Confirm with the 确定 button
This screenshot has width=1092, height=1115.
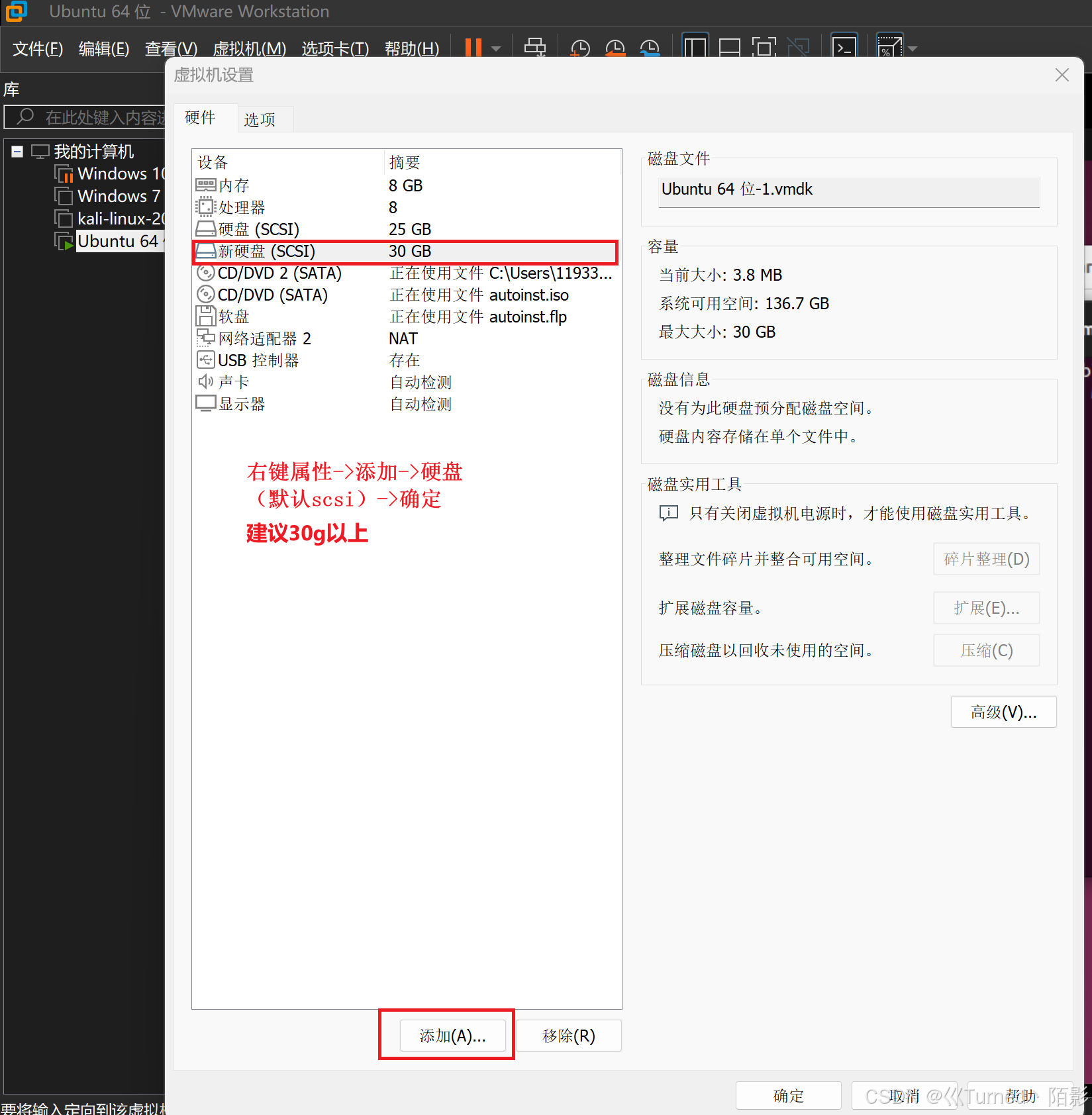pyautogui.click(x=789, y=1096)
